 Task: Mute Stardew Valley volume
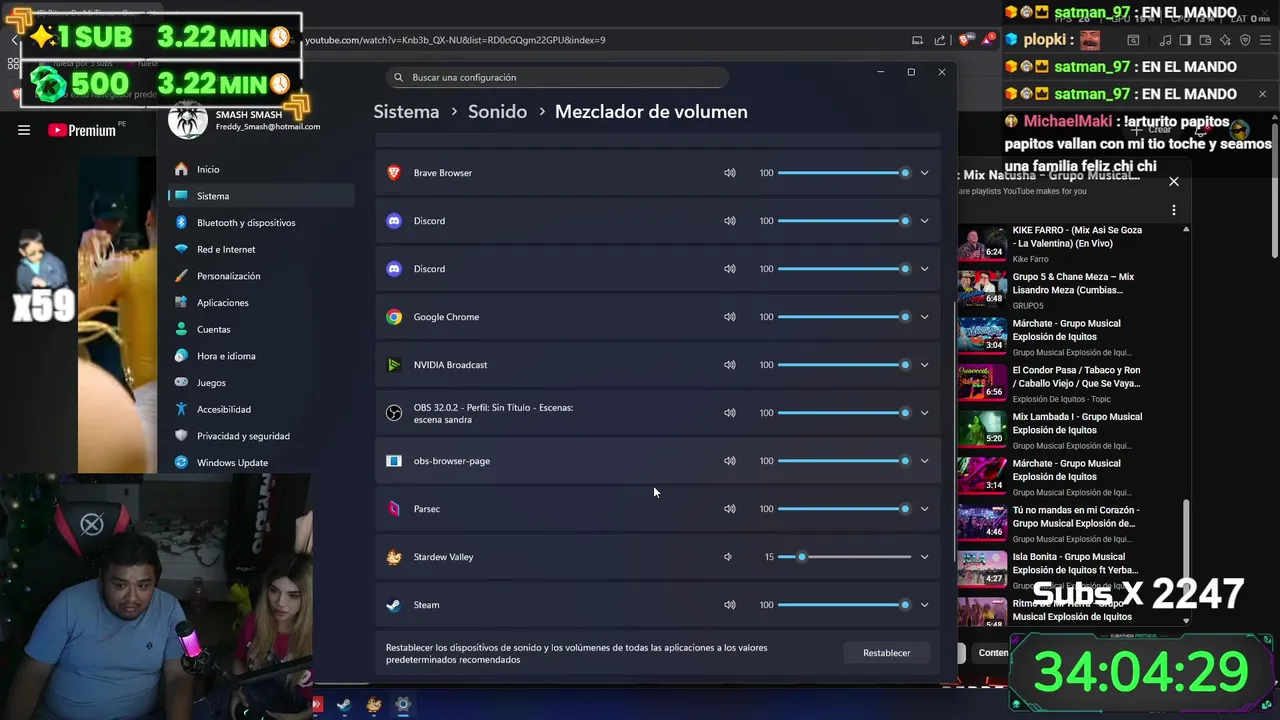click(x=728, y=557)
